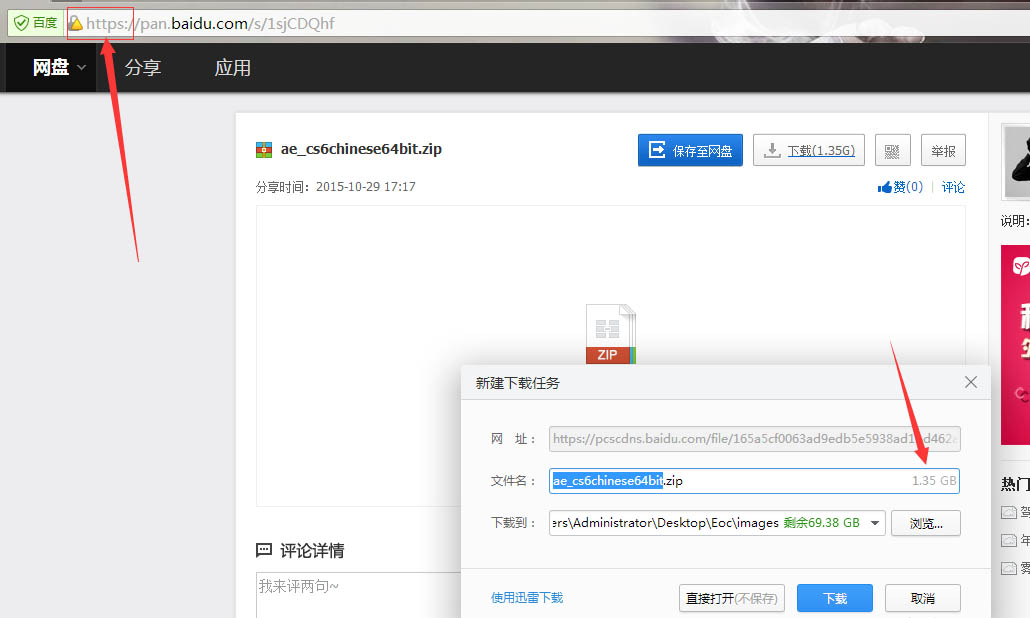Click the Baidu security shield badge
This screenshot has height=618, width=1030.
(35, 24)
